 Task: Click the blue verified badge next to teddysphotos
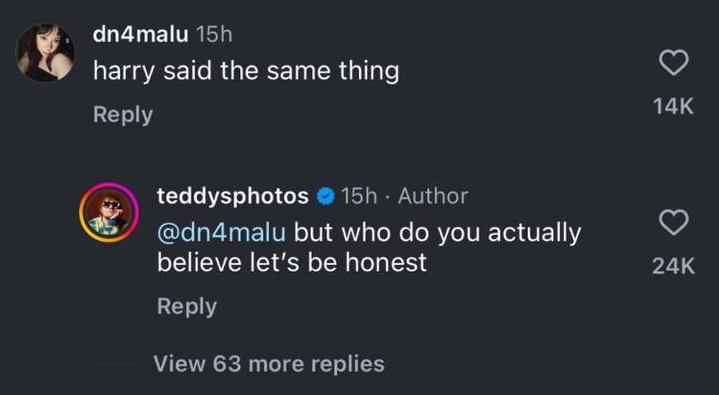(326, 197)
